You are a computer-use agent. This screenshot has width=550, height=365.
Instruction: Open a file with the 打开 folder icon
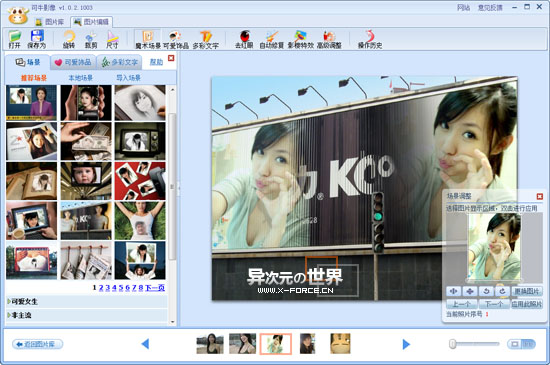(14, 39)
